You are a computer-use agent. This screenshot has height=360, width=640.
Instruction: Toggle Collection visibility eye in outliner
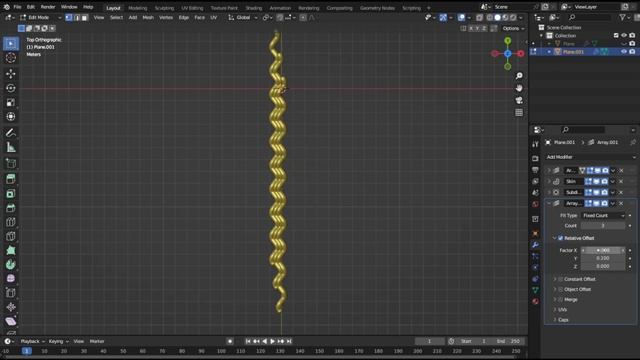pos(624,36)
